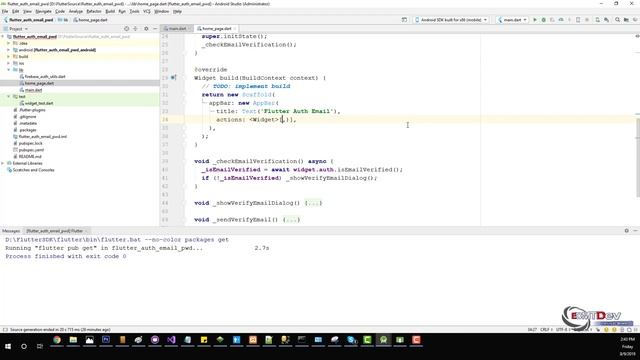Click the Project panel settings gear icon
This screenshot has height=360, width=640.
146,29
